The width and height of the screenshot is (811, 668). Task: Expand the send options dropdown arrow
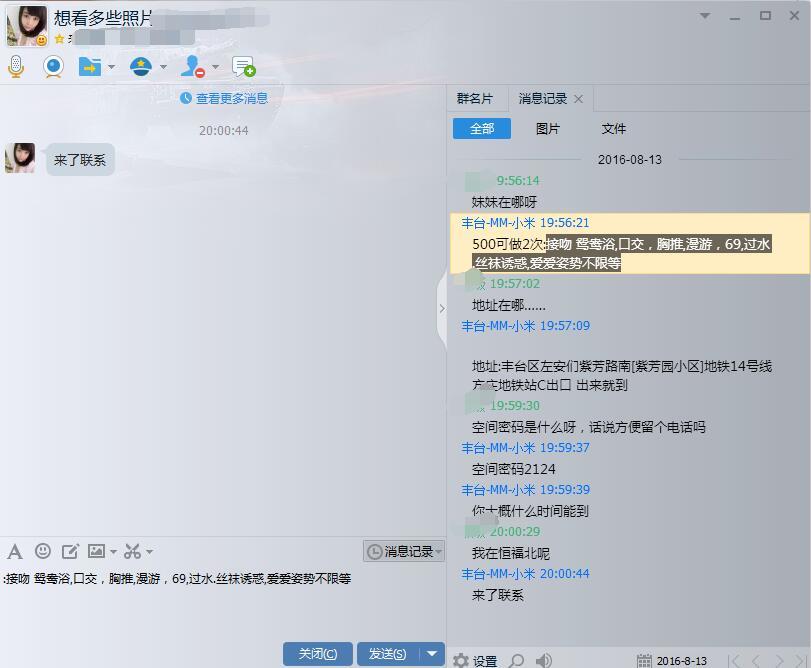point(432,654)
